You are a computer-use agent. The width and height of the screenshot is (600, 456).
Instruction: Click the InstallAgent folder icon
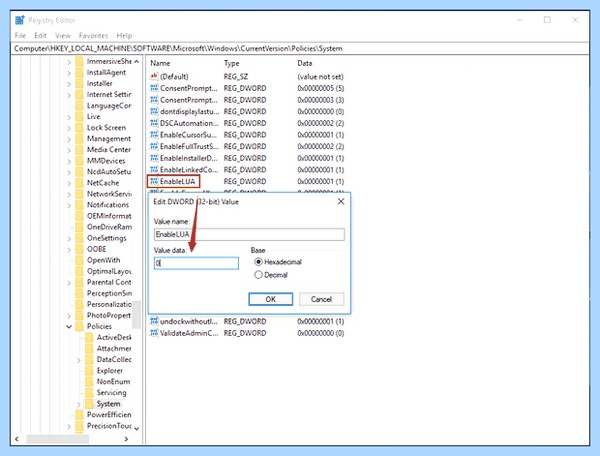tap(79, 73)
